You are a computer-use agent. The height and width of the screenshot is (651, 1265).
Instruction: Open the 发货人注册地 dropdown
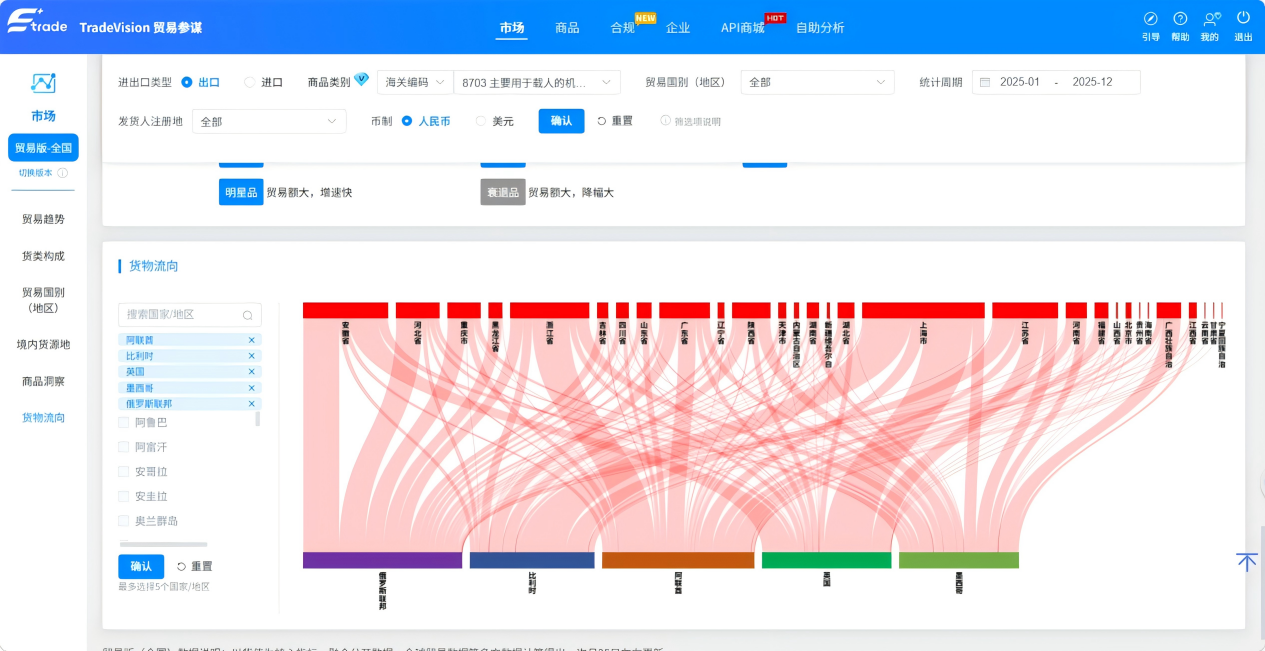pos(269,121)
